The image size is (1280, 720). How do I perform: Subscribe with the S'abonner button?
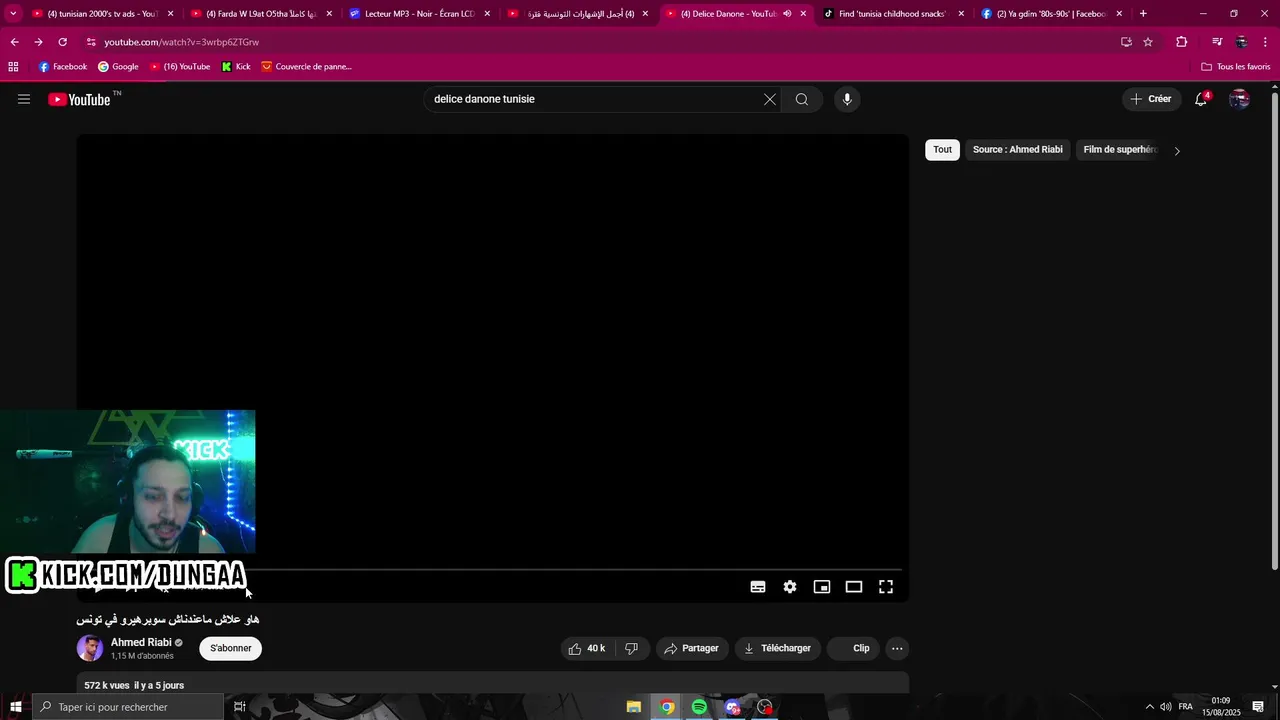point(231,648)
